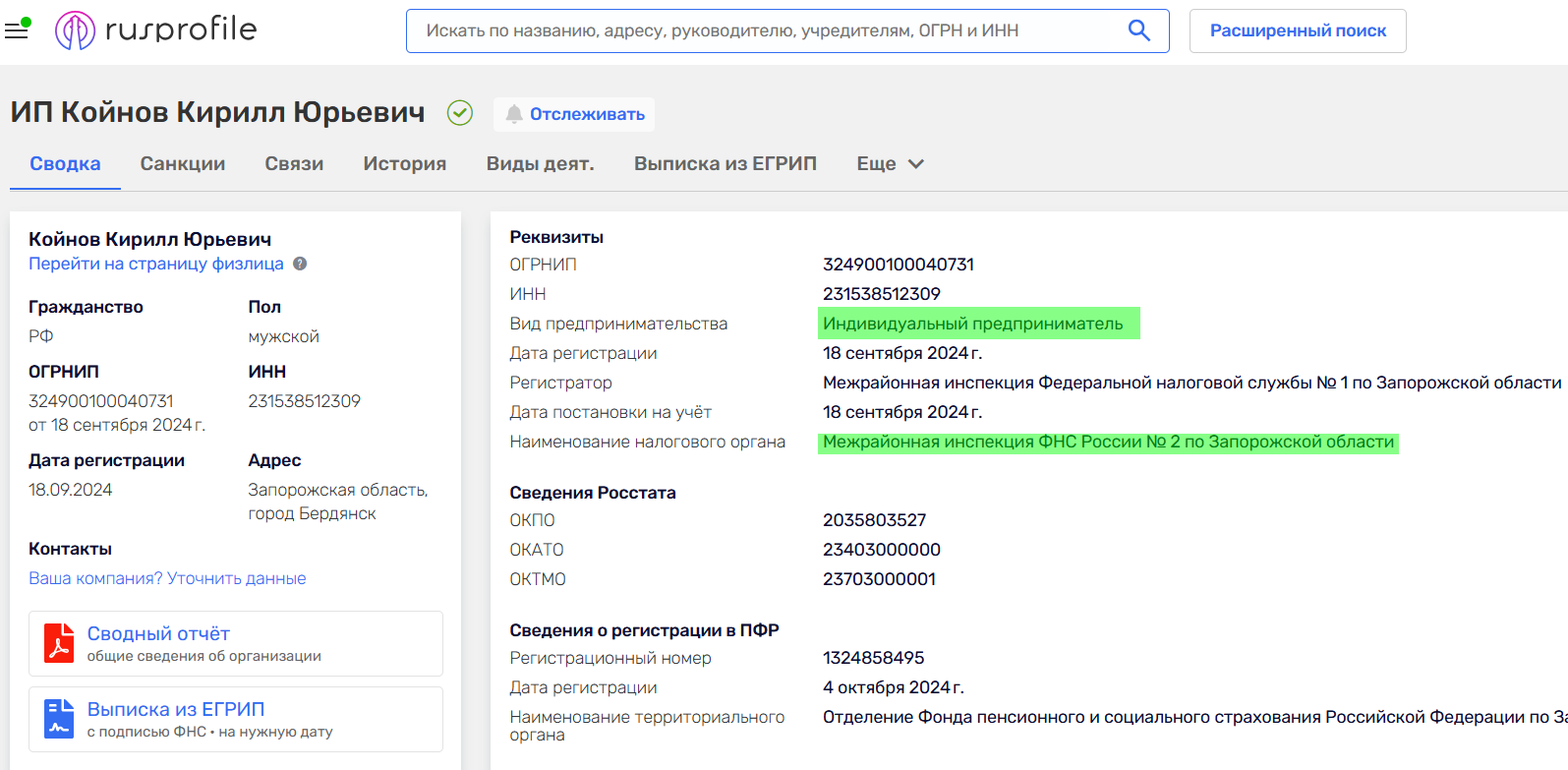Open the Санкции tab

tap(183, 163)
